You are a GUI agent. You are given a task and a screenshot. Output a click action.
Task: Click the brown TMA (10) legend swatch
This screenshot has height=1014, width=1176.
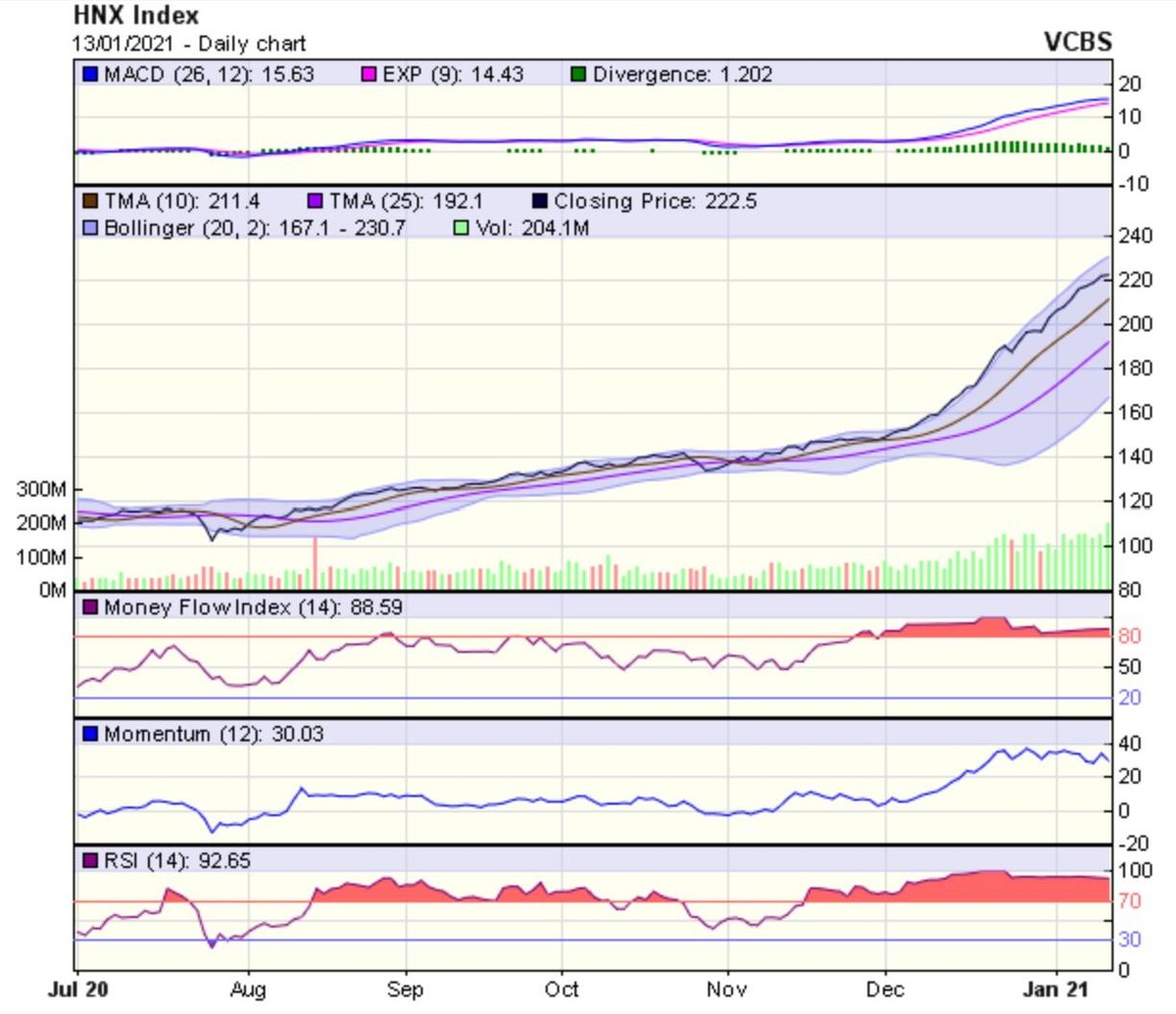pos(90,202)
